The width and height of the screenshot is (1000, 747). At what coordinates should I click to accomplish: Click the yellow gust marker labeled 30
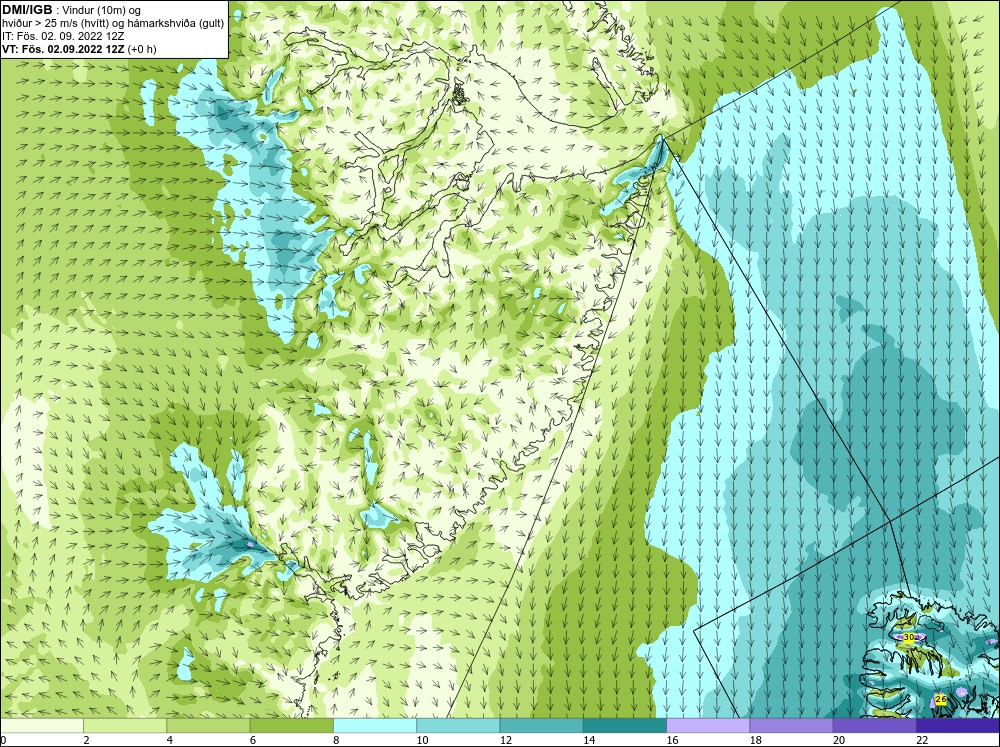coord(909,637)
